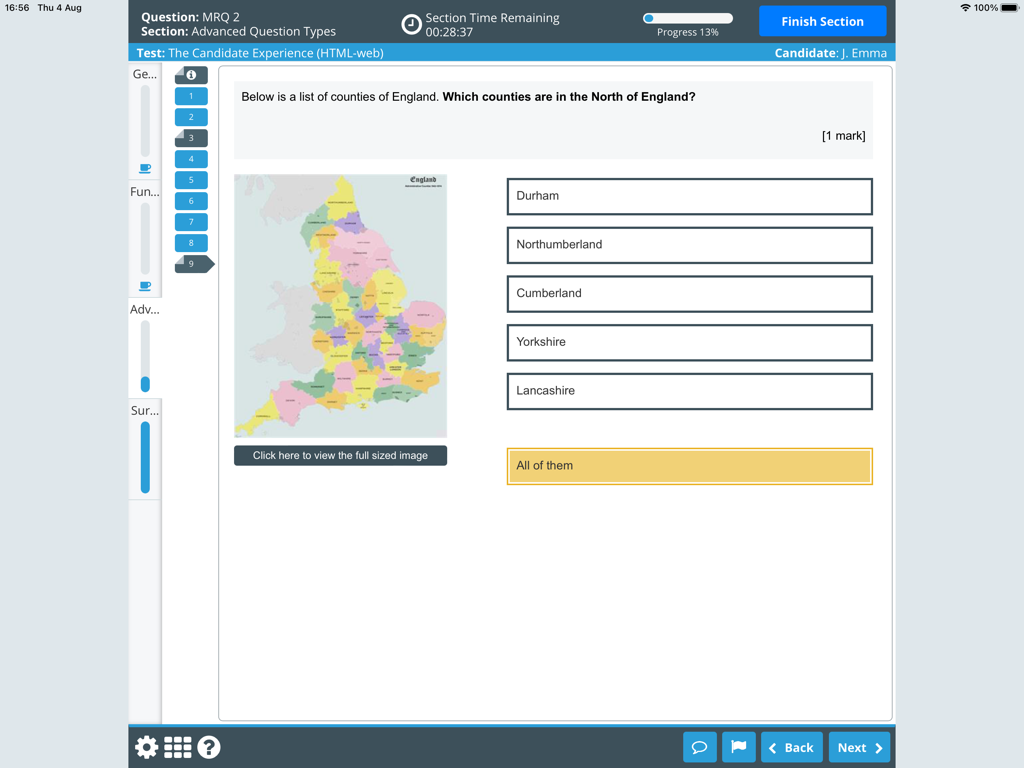Toggle the Yorkshire answer option
The height and width of the screenshot is (768, 1024).
click(x=689, y=342)
